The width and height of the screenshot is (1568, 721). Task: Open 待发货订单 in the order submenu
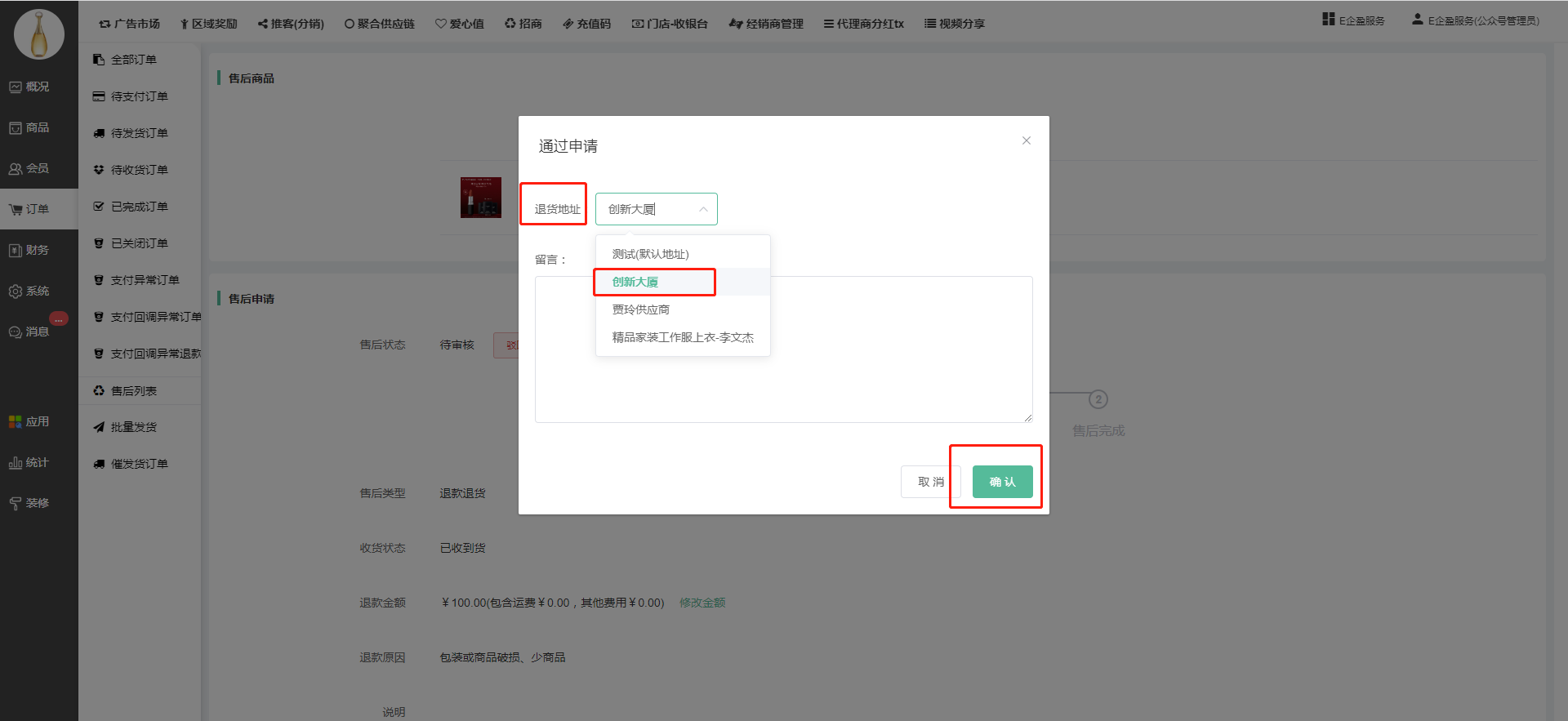tap(139, 133)
